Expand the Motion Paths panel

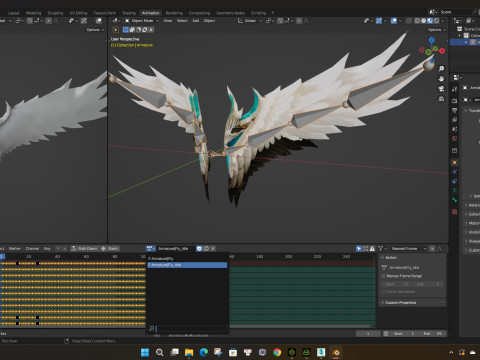[473, 223]
